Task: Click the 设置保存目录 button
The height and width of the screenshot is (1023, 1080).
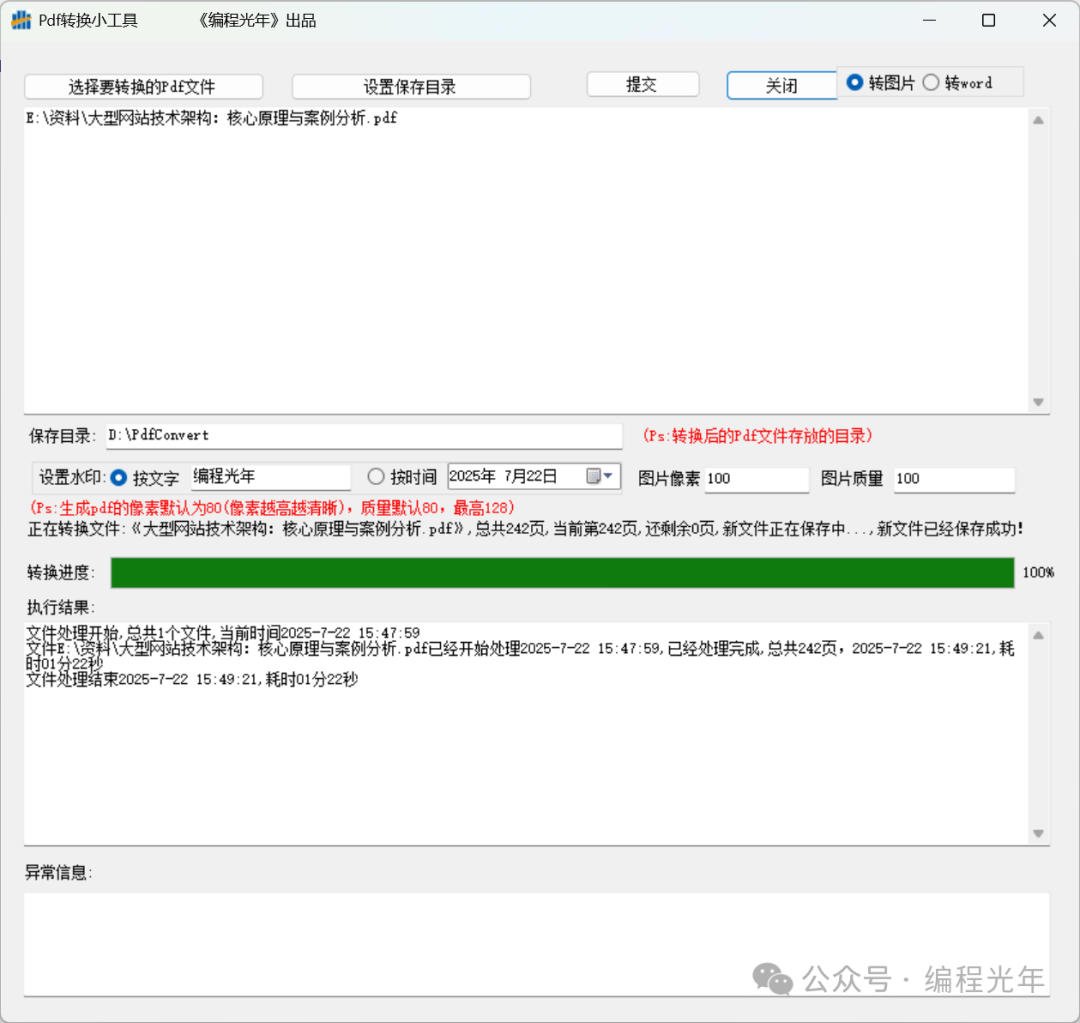Action: pyautogui.click(x=410, y=87)
